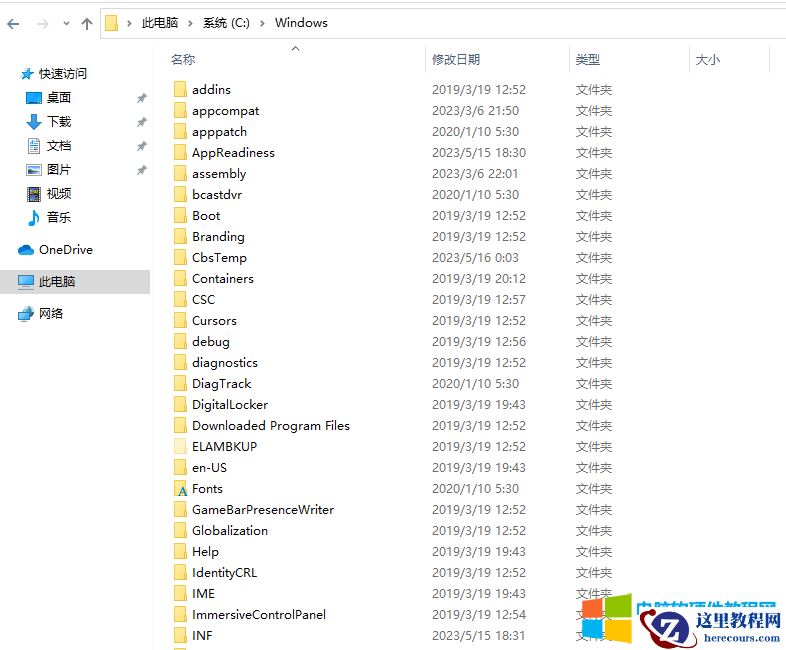This screenshot has width=786, height=650.
Task: Select OneDrive in the sidebar
Action: 66,250
